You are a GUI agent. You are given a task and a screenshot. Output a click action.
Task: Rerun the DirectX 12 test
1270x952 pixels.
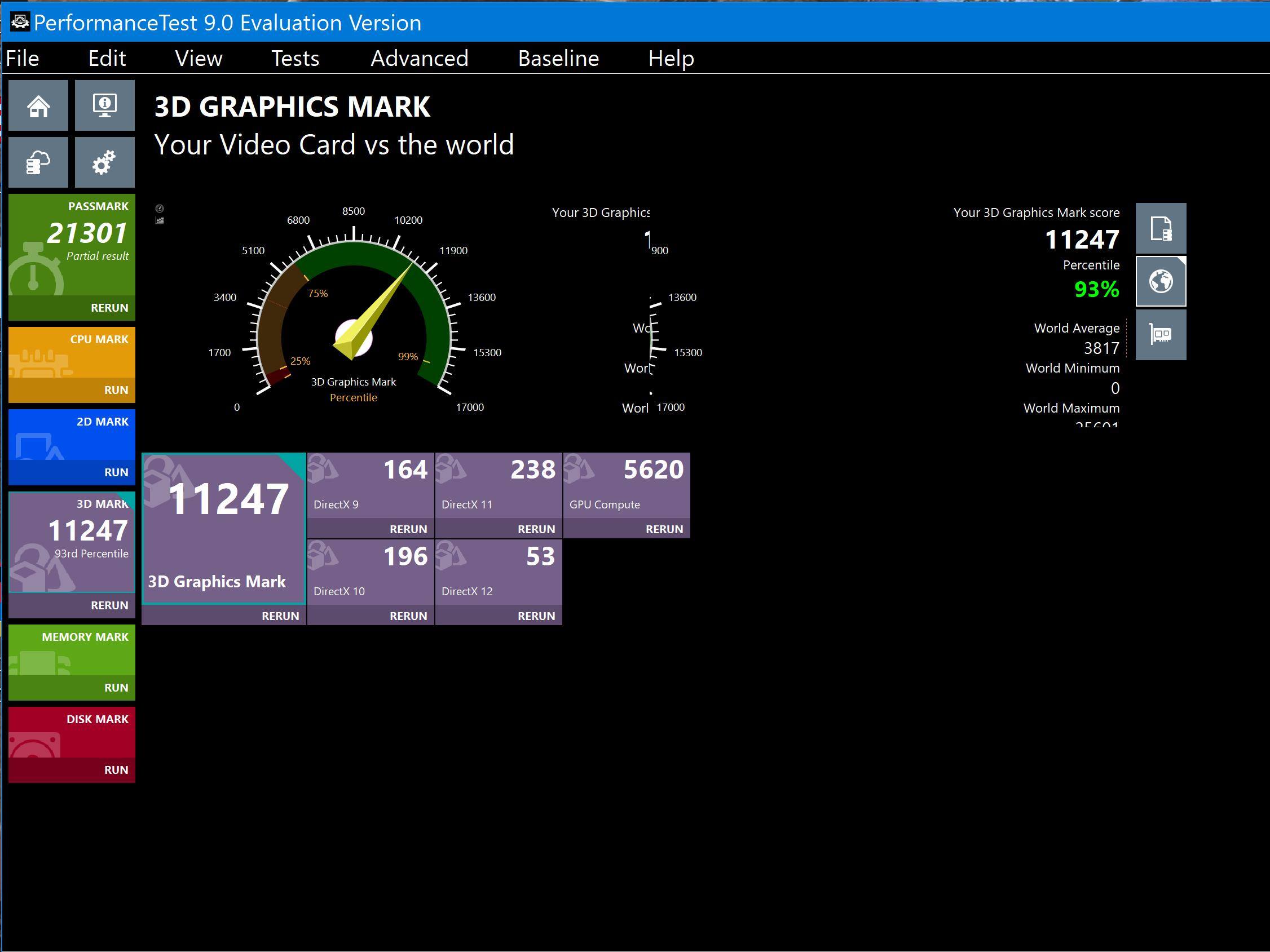(536, 616)
